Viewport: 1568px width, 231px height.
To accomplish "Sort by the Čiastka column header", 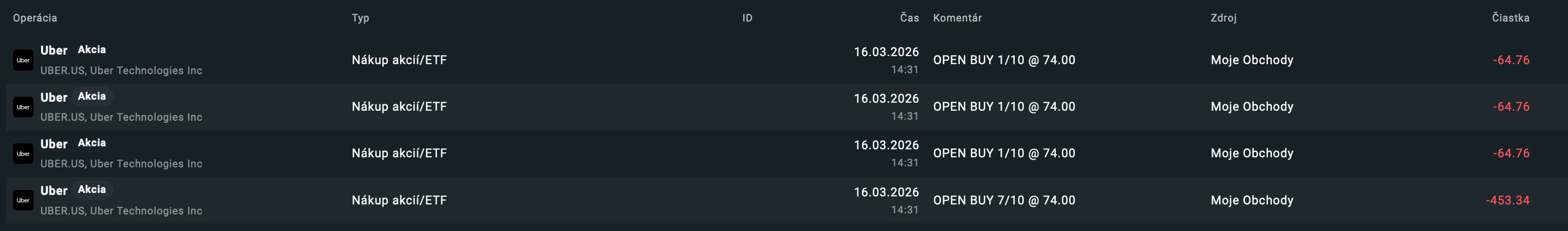I will tap(1510, 18).
